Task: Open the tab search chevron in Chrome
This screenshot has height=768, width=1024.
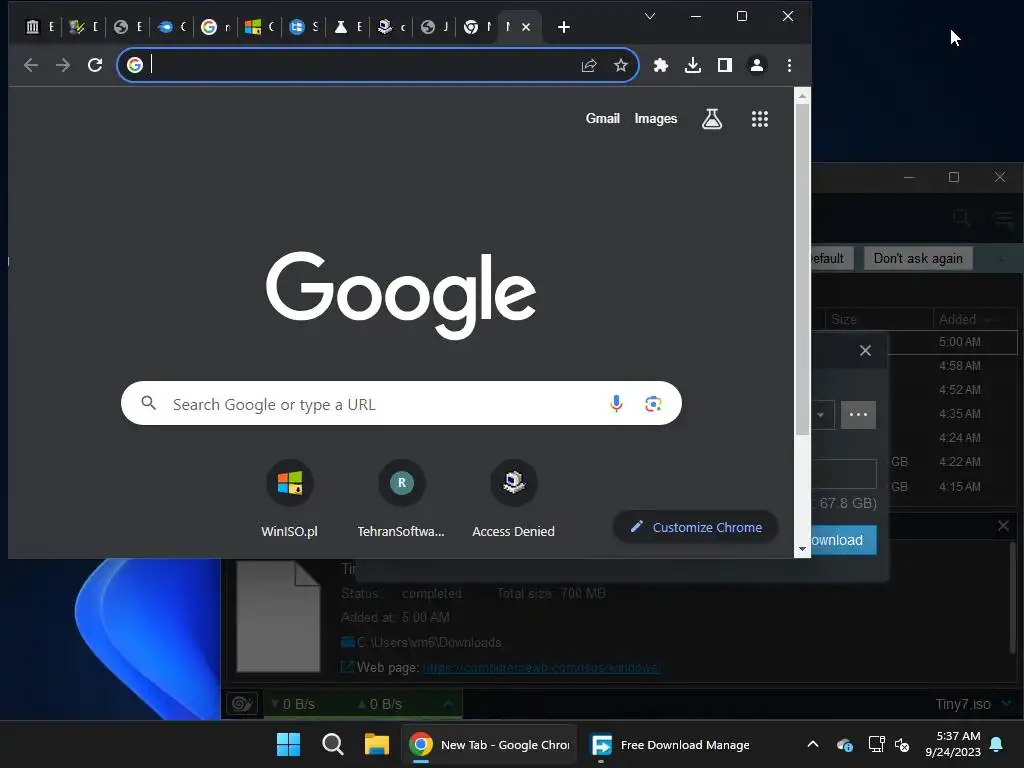Action: (x=650, y=16)
